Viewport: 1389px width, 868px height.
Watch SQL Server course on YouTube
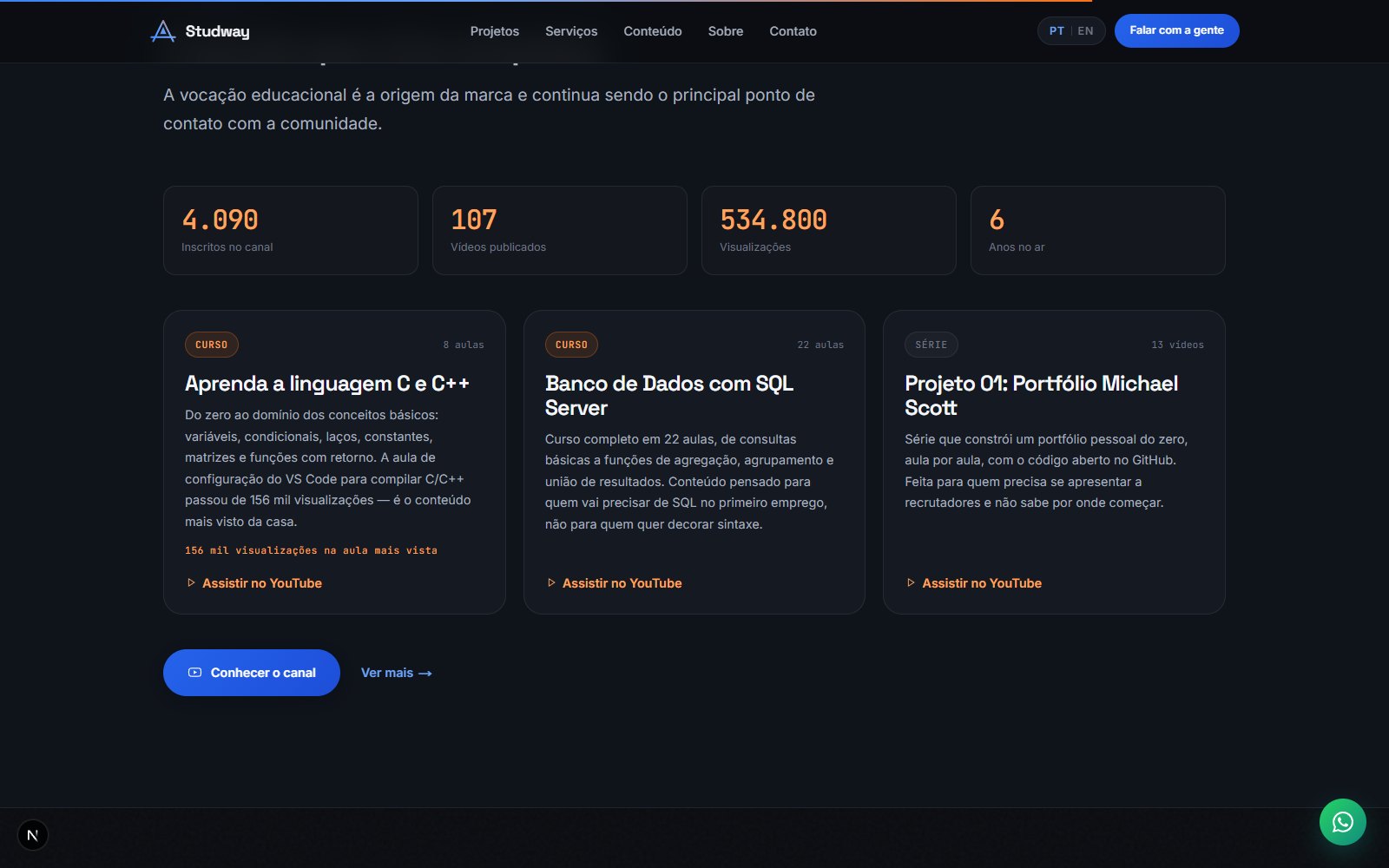615,583
